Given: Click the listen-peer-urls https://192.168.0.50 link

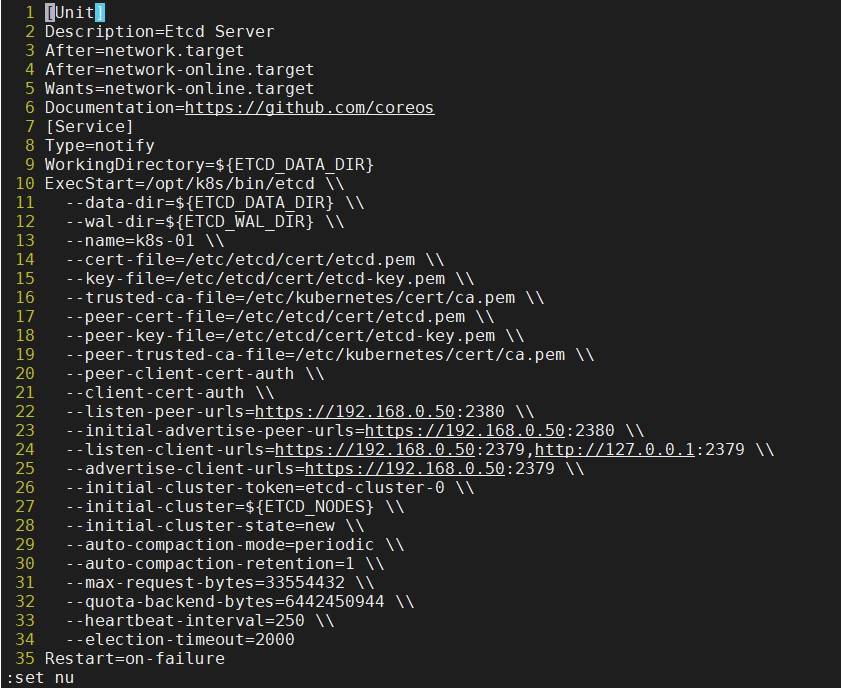Looking at the screenshot, I should (356, 411).
